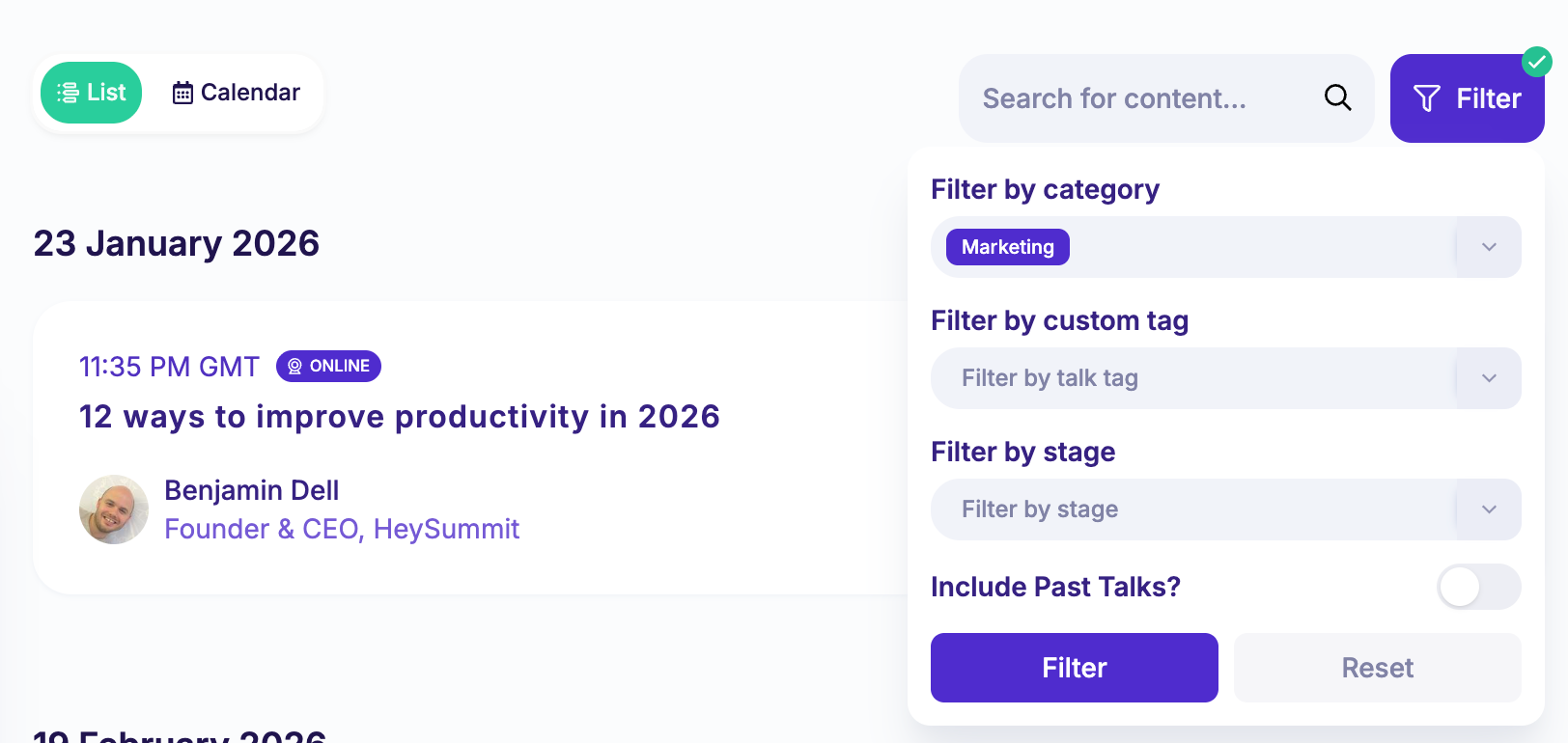The width and height of the screenshot is (1568, 743).
Task: Click the ONLINE badge on the talk
Action: (x=328, y=367)
